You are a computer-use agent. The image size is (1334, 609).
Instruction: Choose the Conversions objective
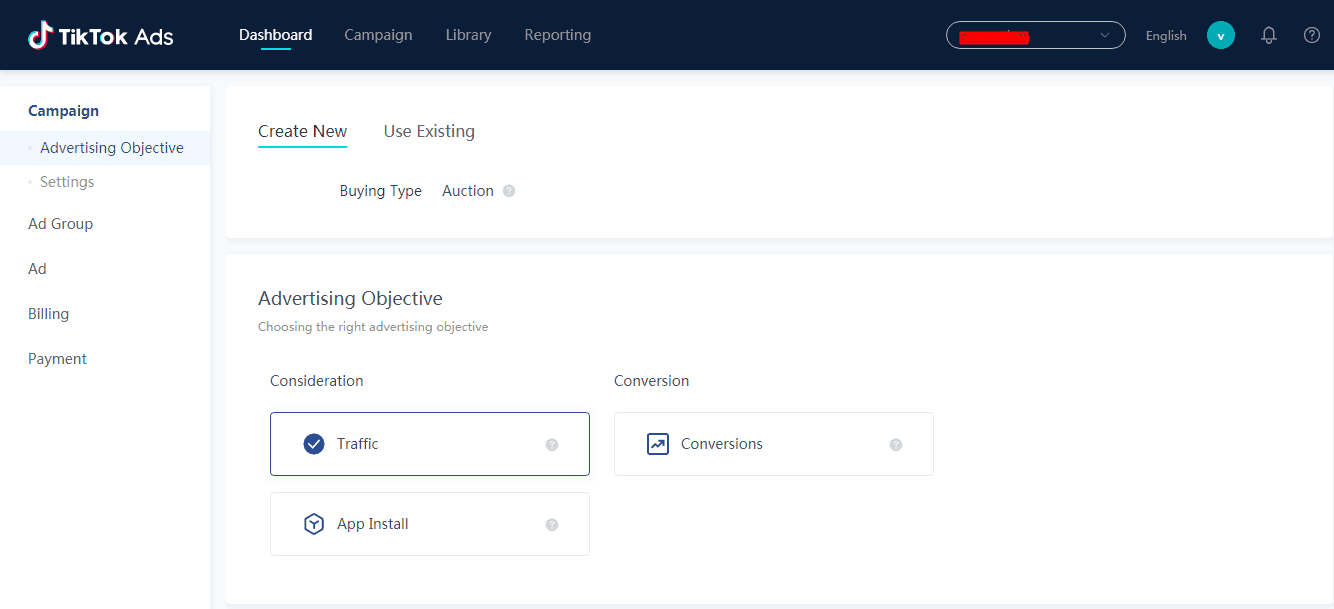(x=773, y=444)
